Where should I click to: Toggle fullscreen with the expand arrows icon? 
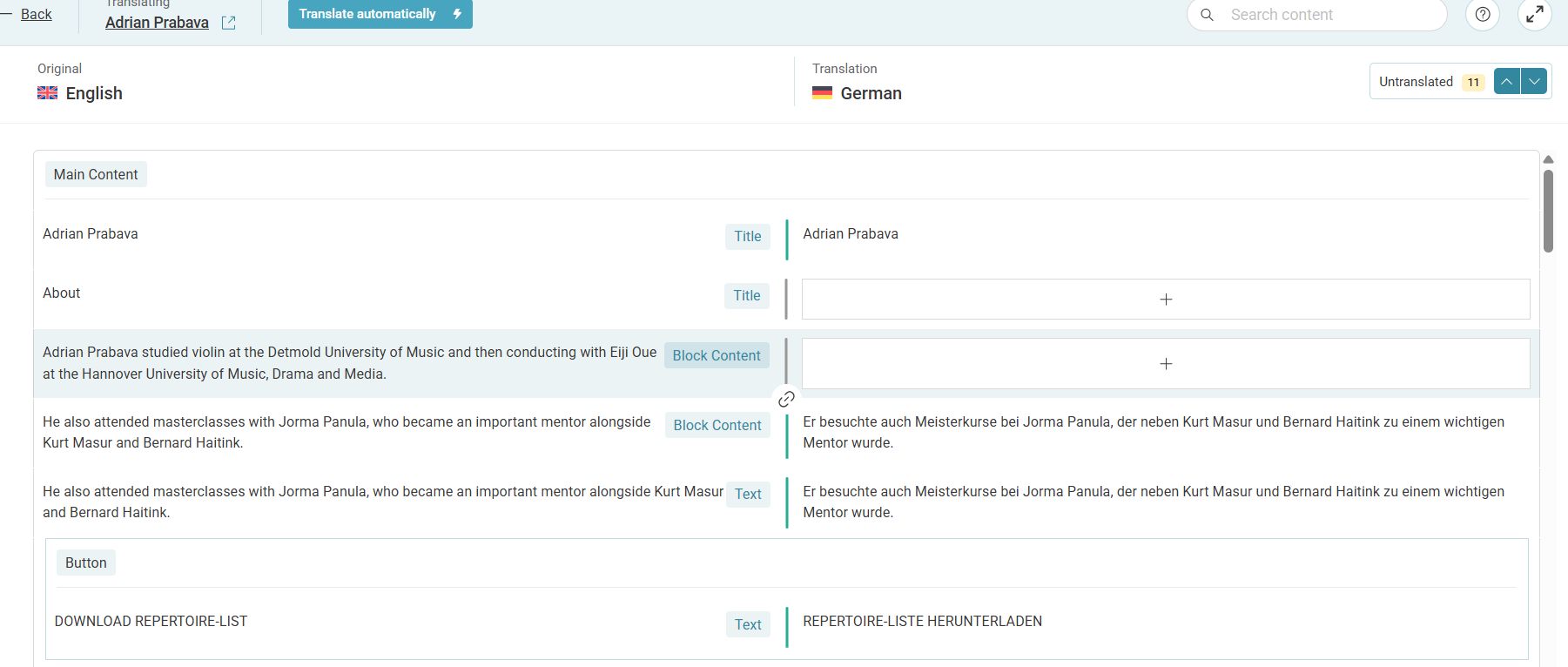1535,15
